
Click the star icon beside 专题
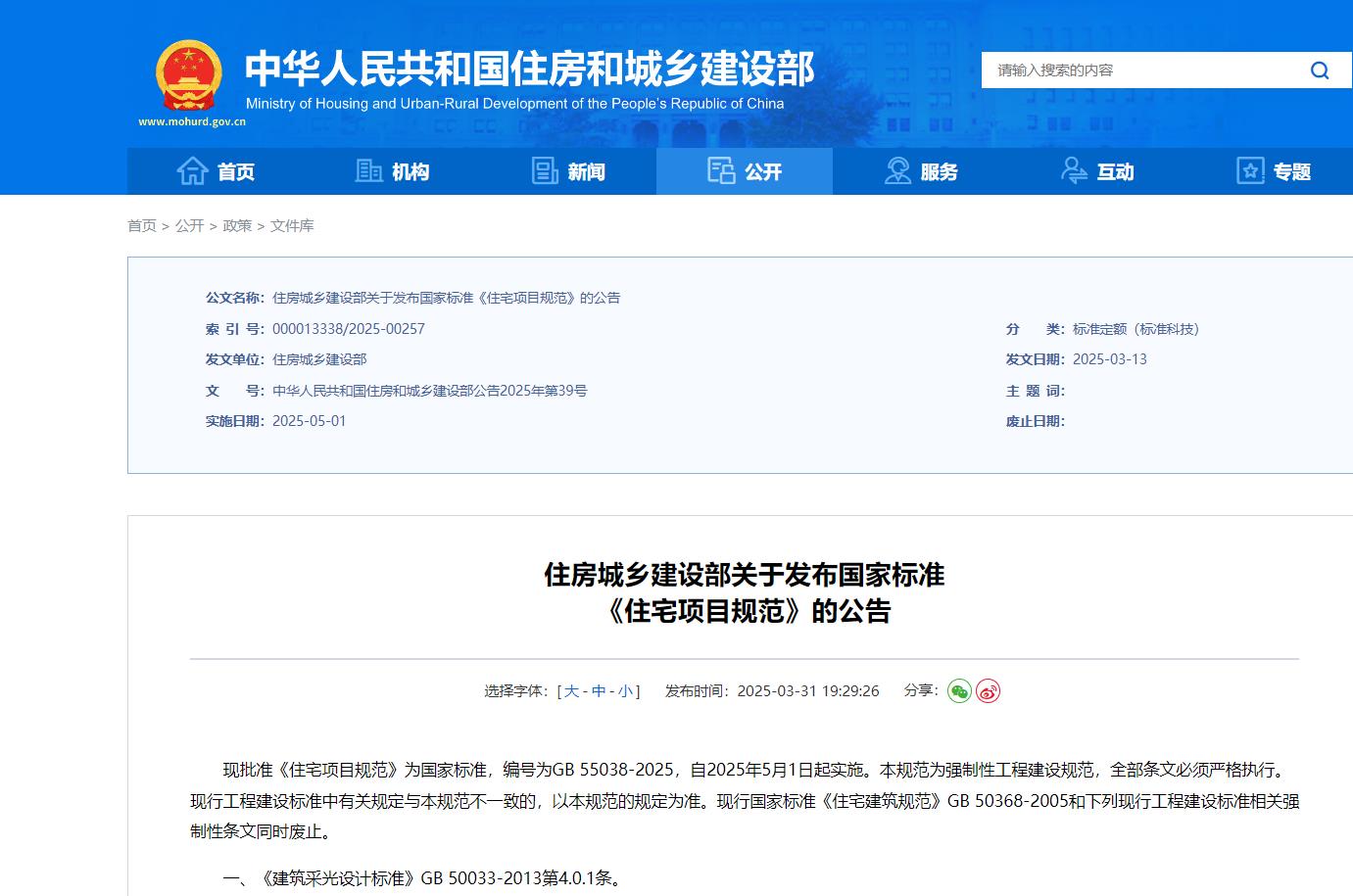[x=1250, y=170]
